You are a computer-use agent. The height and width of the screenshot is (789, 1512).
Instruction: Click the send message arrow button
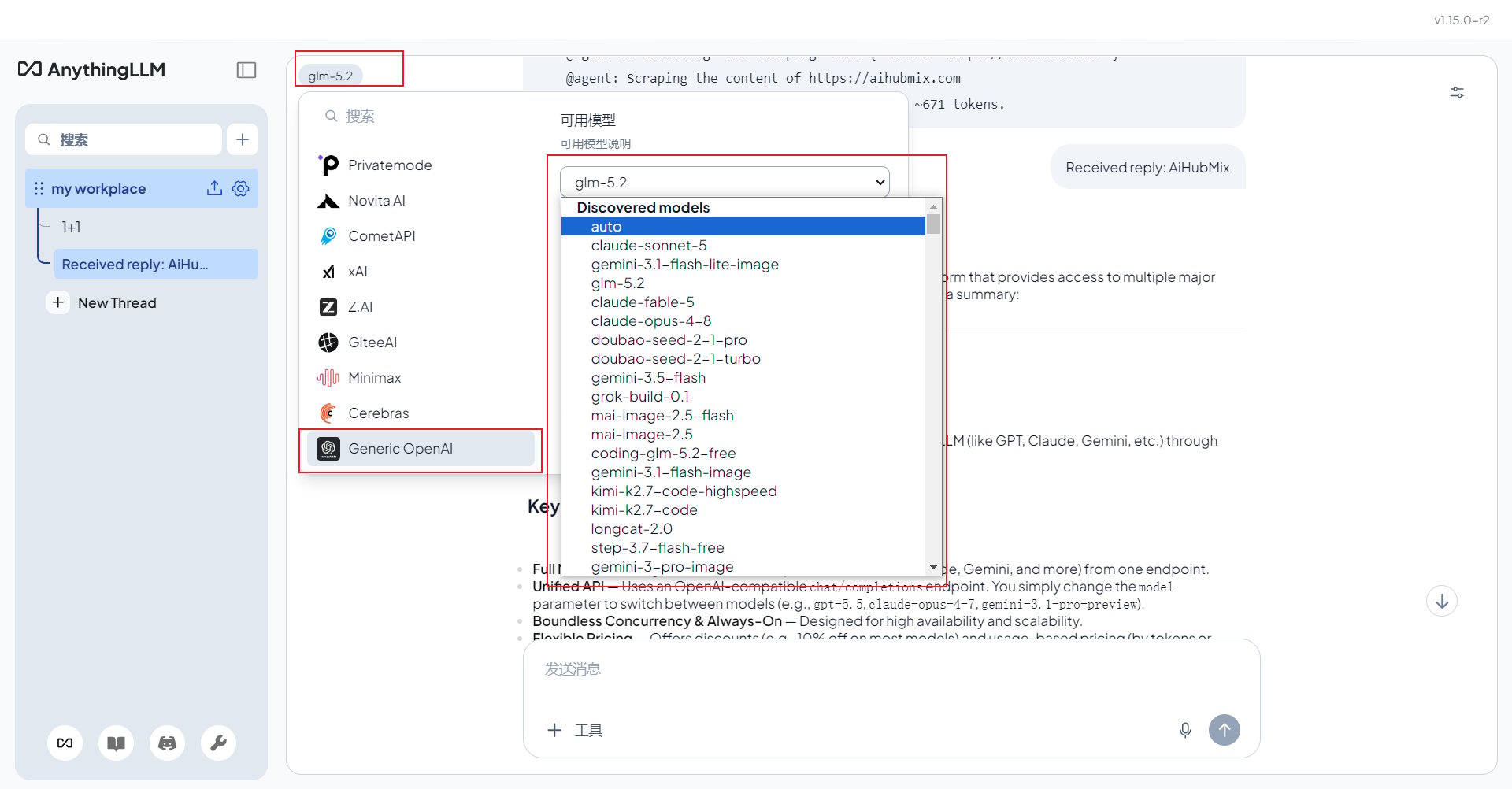(1225, 730)
